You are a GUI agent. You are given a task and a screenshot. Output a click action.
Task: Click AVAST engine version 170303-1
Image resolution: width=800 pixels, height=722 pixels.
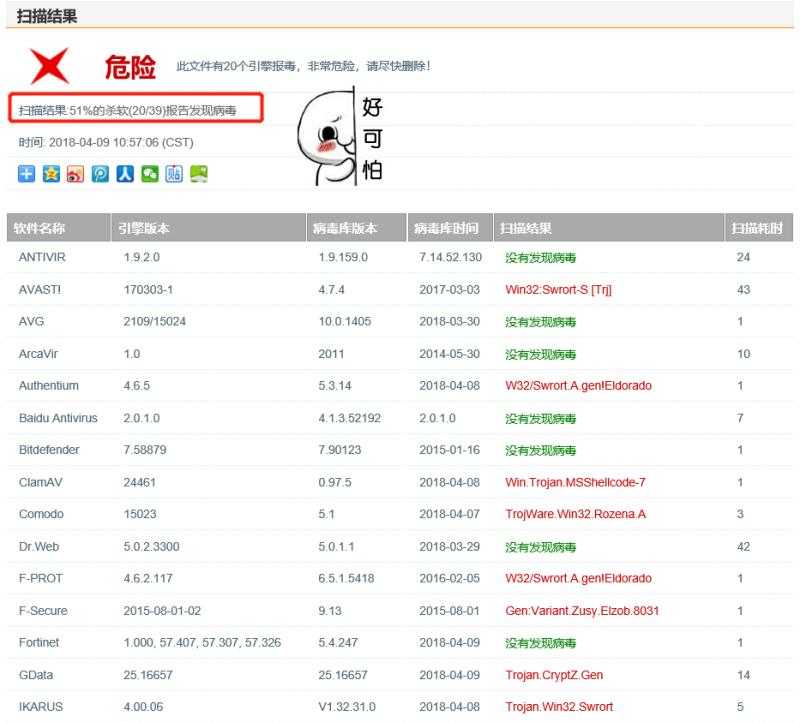[148, 289]
